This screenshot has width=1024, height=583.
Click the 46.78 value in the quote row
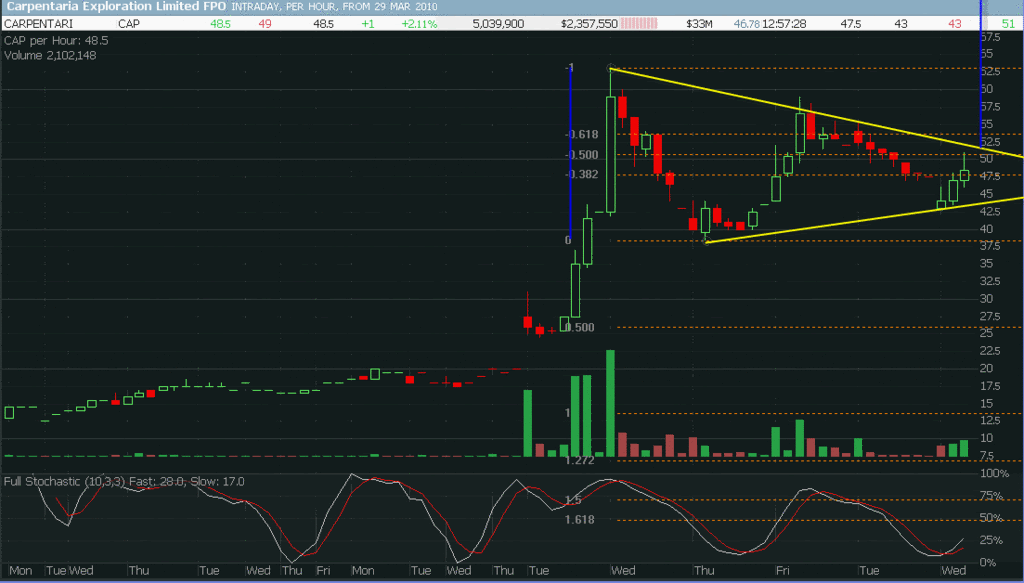[x=746, y=24]
